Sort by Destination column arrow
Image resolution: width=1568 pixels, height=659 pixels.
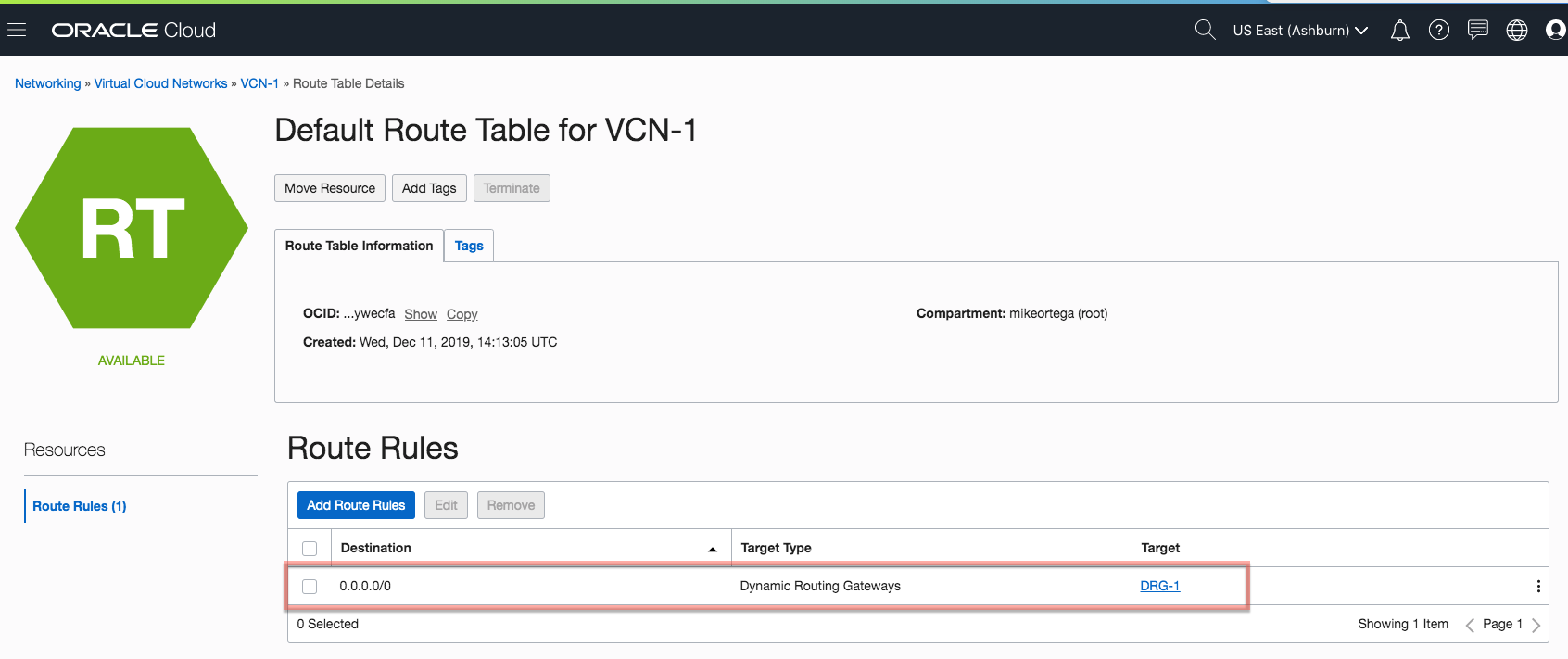pyautogui.click(x=712, y=549)
